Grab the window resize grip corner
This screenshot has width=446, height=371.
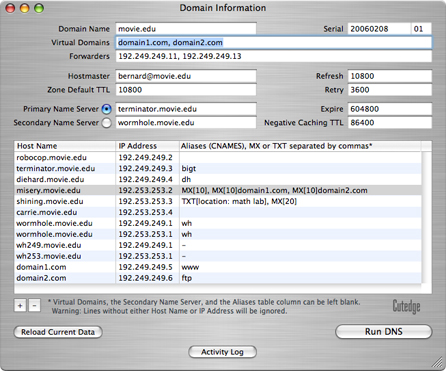438,363
